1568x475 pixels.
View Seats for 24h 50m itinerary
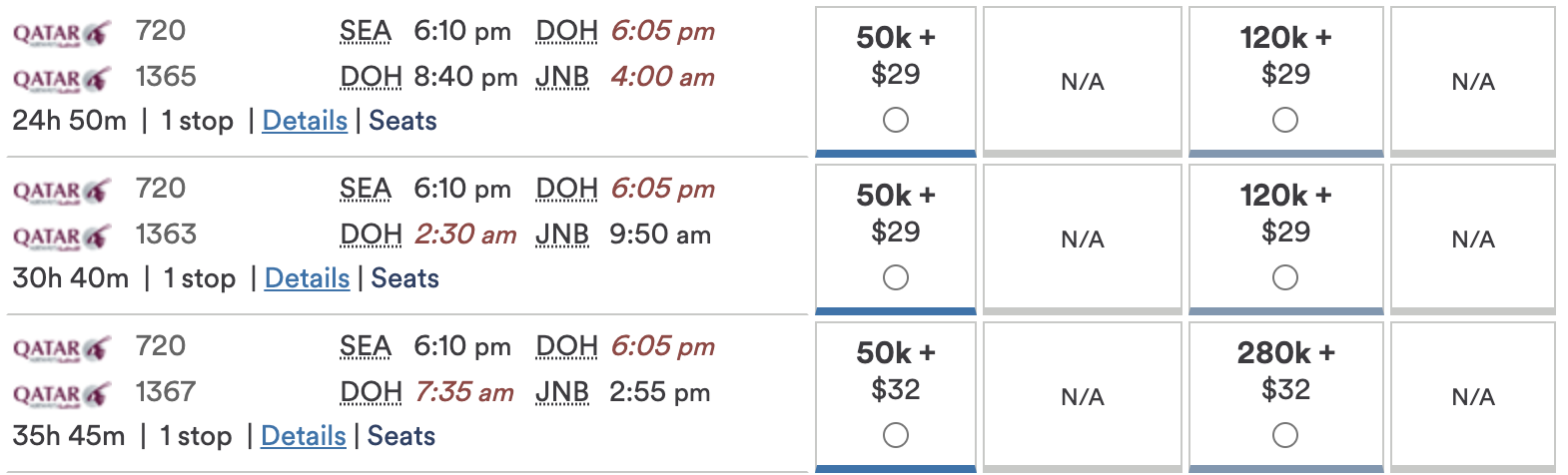pos(402,121)
